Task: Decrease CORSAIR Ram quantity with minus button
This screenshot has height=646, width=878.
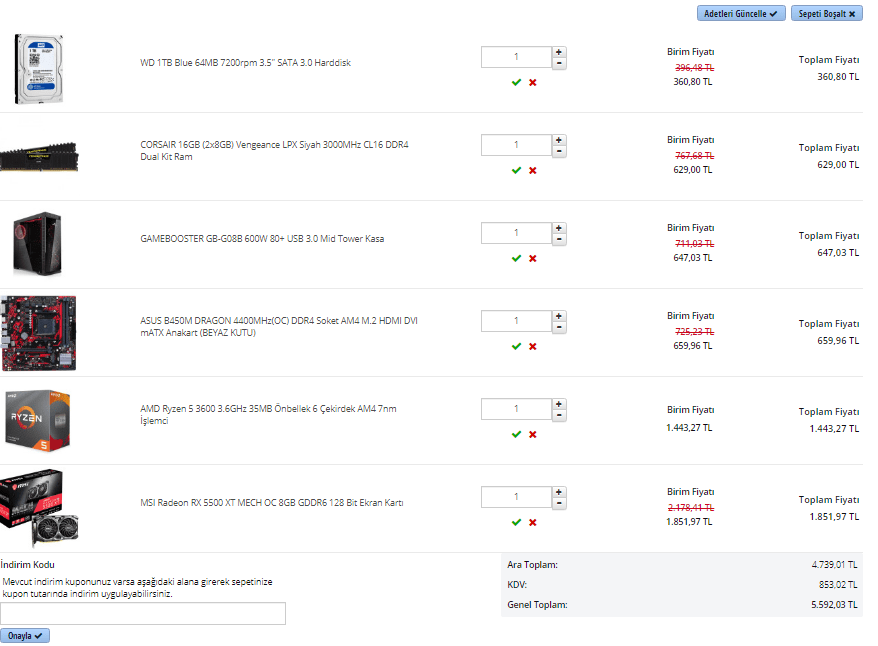Action: tap(559, 152)
